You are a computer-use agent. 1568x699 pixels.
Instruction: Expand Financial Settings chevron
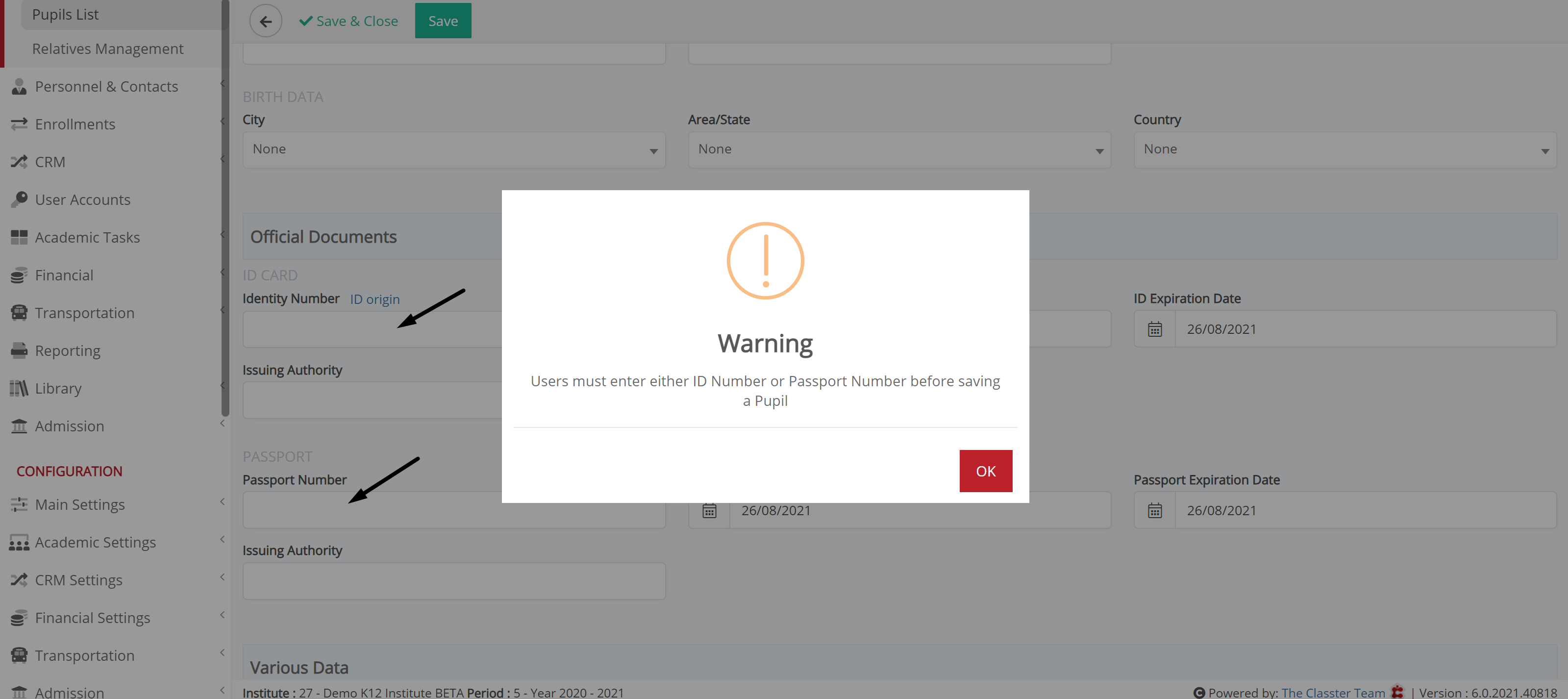(x=222, y=615)
